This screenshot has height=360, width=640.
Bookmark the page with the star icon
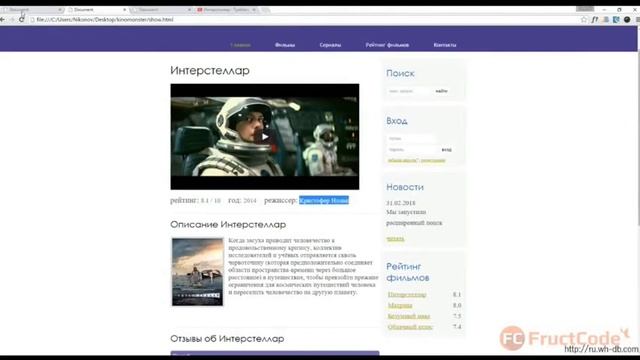(584, 20)
